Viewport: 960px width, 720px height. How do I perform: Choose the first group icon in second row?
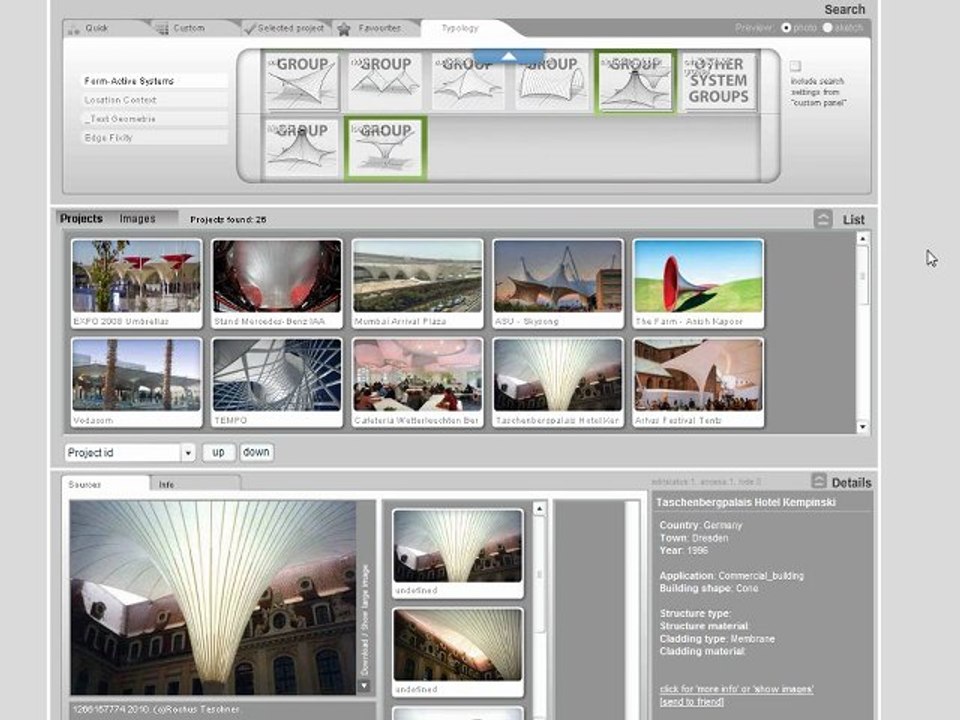pyautogui.click(x=301, y=148)
